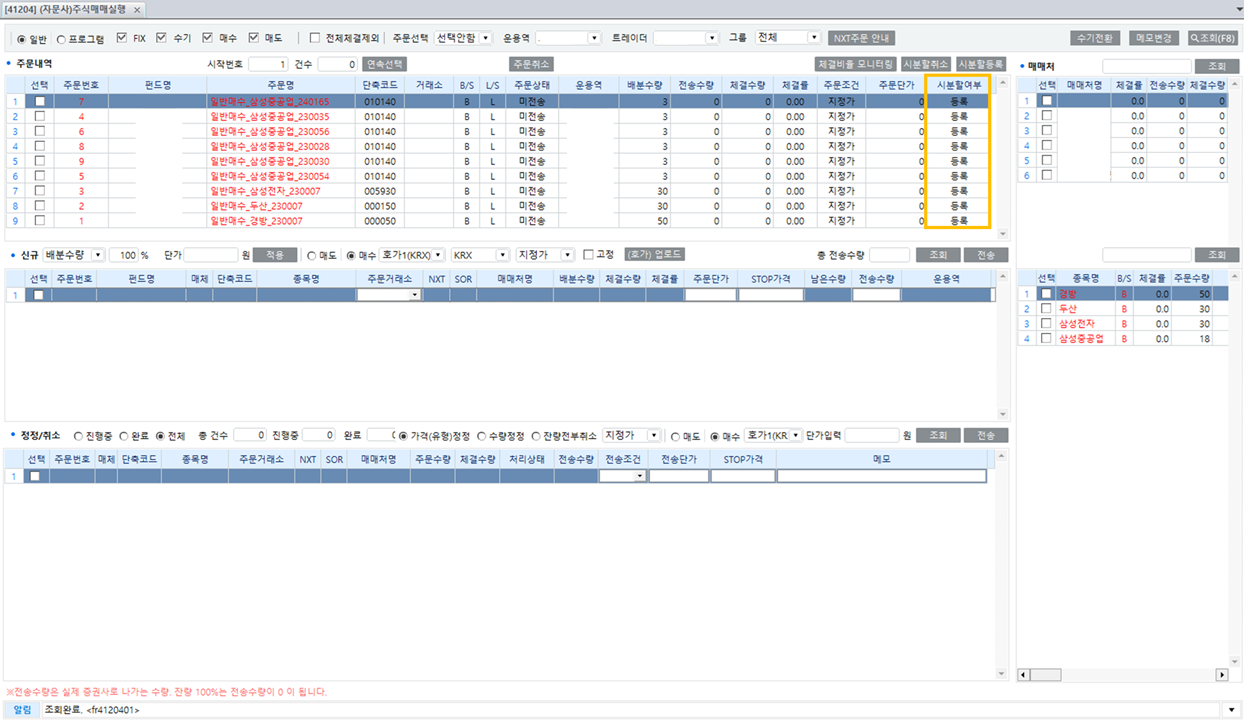Check the box for order 경방_230007
Viewport: 1244px width, 720px height.
coord(40,220)
